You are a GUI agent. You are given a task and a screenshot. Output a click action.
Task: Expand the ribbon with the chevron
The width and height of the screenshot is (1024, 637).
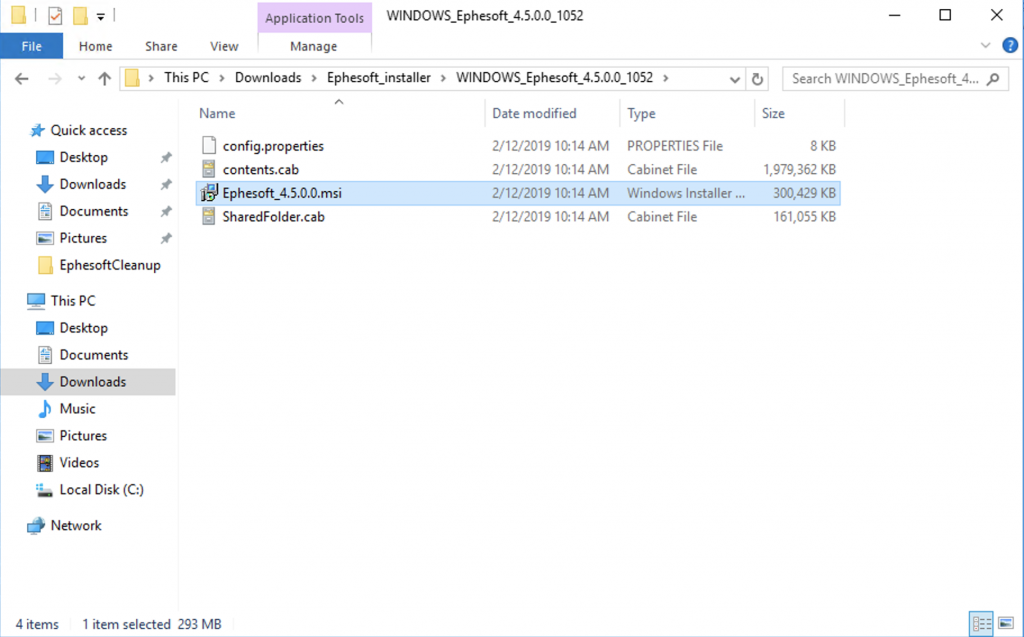[x=985, y=45]
